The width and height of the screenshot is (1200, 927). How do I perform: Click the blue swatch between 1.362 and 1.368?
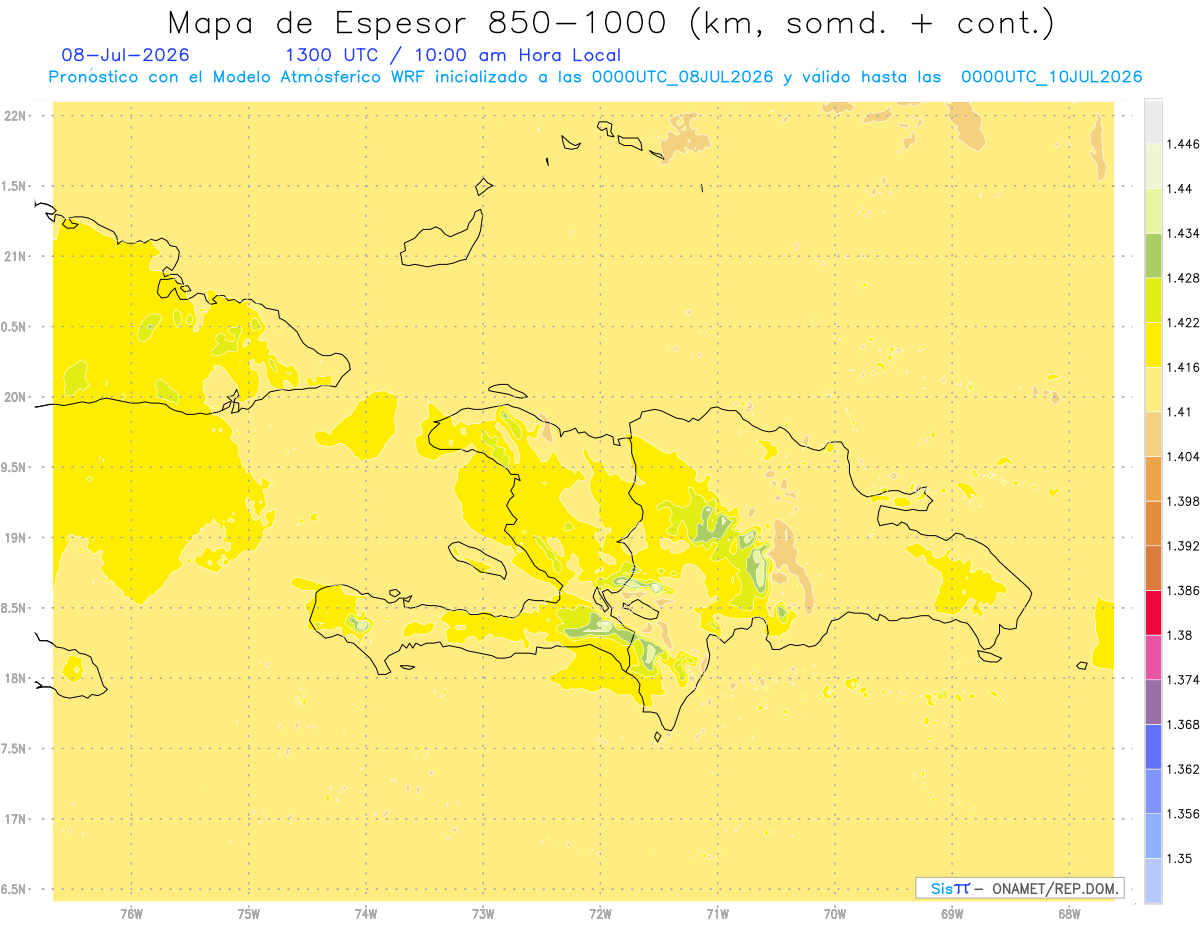point(1153,746)
